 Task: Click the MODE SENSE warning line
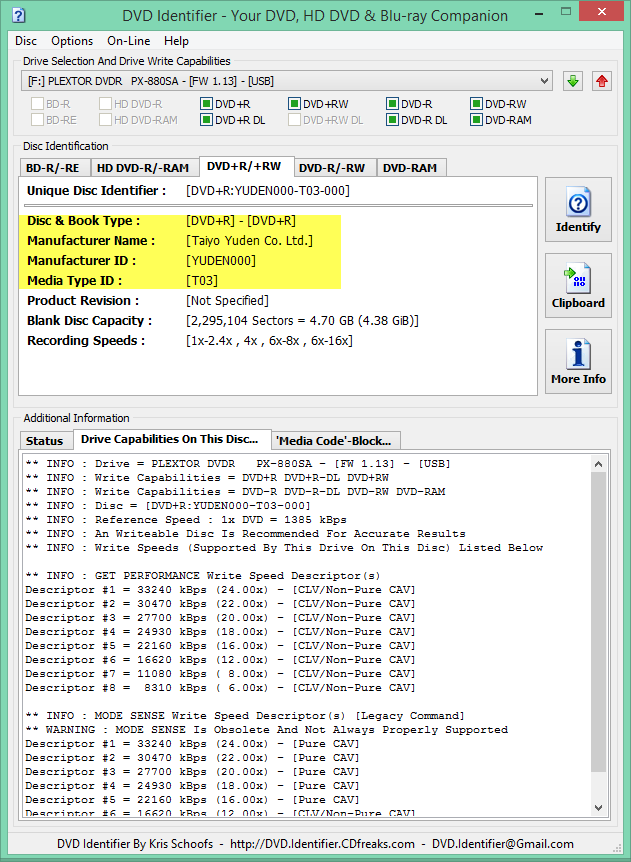(x=267, y=730)
